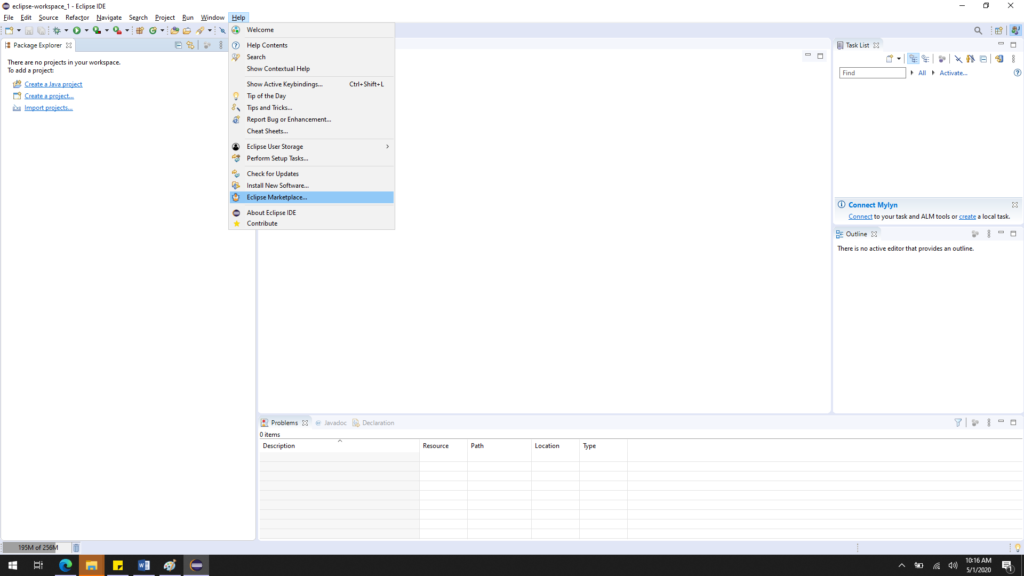Open dropdown arrow next to Run icon
Viewport: 1024px width, 576px height.
coord(86,31)
